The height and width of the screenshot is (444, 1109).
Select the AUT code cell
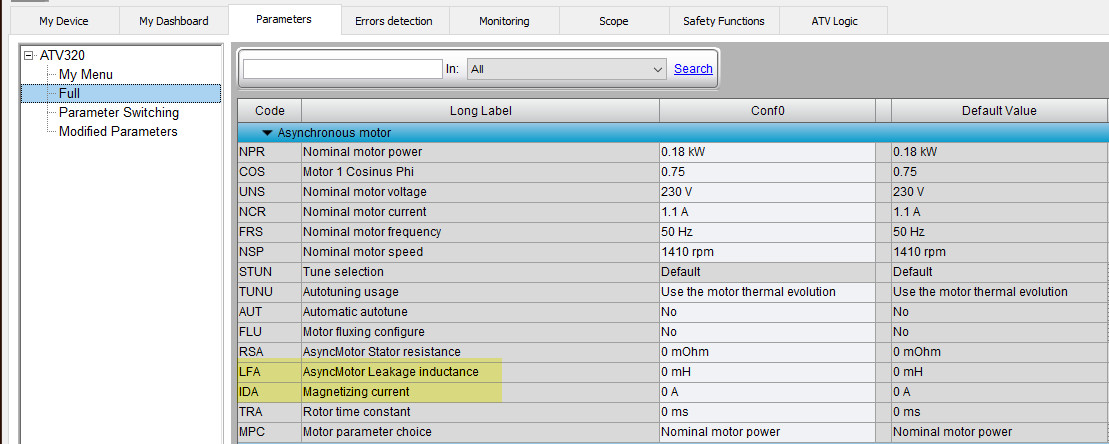[269, 312]
